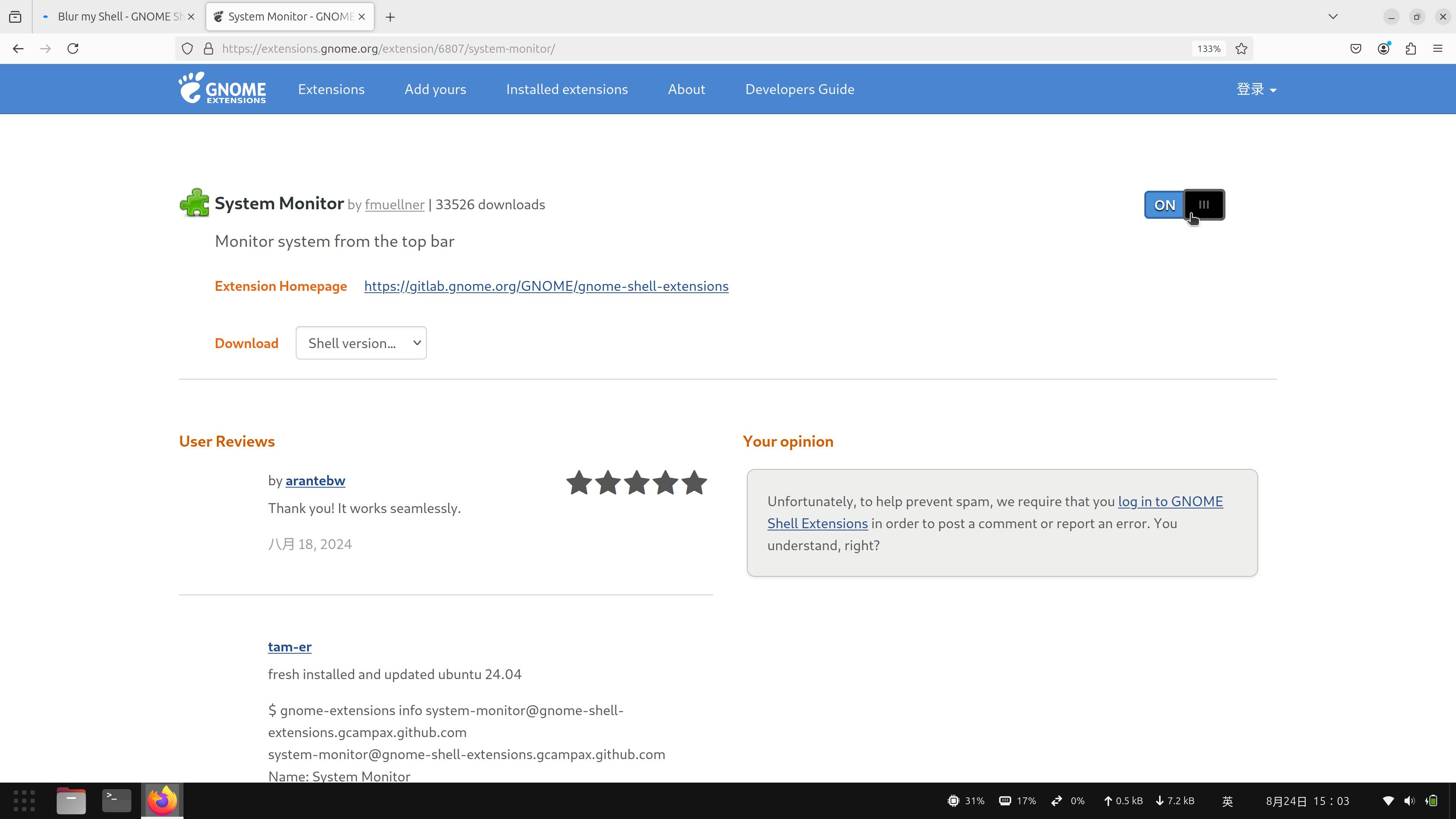The width and height of the screenshot is (1456, 819).
Task: Select the System Monitor browser tab
Action: click(x=289, y=17)
